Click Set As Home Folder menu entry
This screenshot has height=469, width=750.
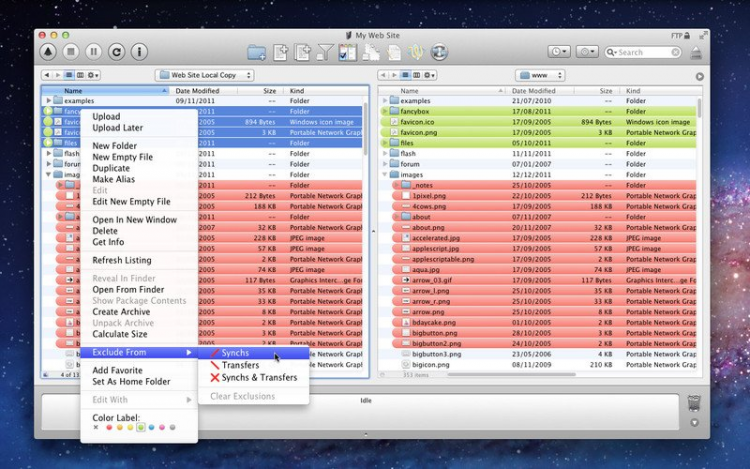[131, 382]
